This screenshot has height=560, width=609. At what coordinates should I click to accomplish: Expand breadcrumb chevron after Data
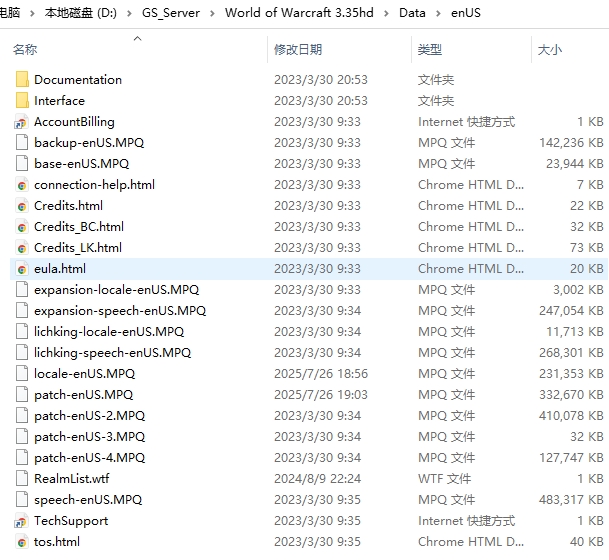coord(438,13)
